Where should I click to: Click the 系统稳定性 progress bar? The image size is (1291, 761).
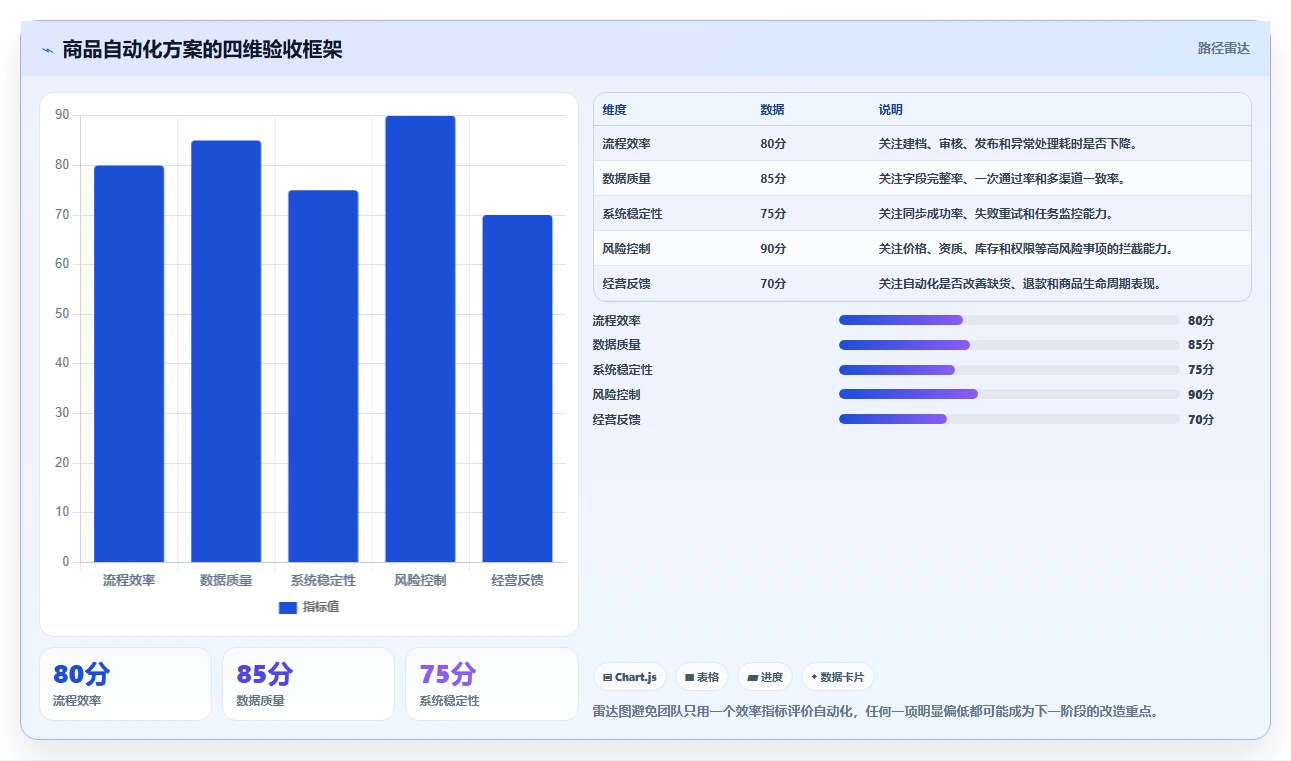pyautogui.click(x=1010, y=370)
